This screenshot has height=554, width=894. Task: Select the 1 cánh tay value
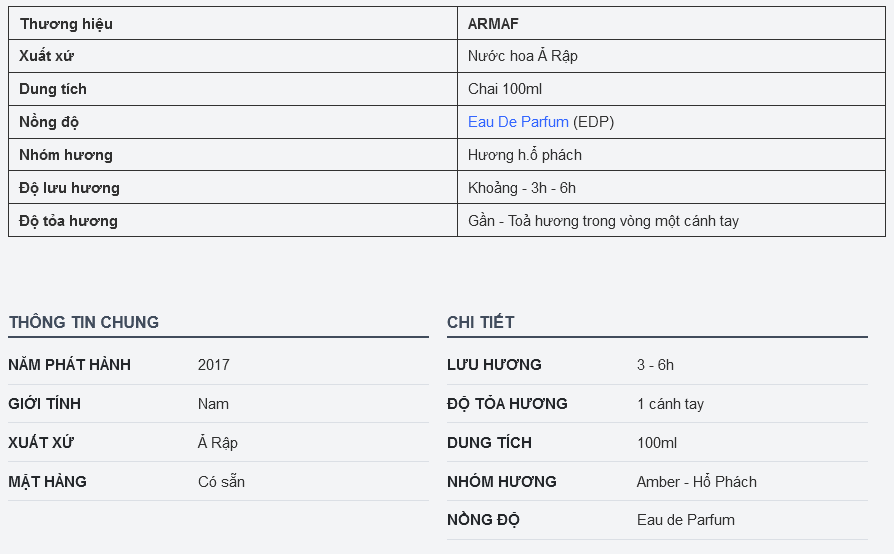click(670, 404)
